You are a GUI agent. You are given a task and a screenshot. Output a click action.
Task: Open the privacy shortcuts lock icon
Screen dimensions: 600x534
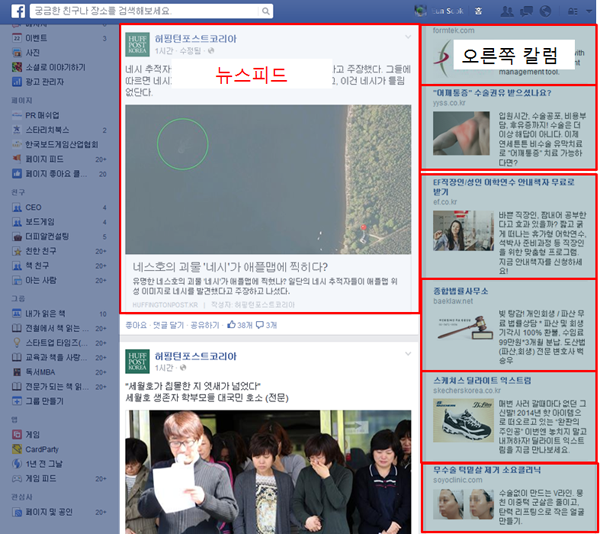point(573,11)
